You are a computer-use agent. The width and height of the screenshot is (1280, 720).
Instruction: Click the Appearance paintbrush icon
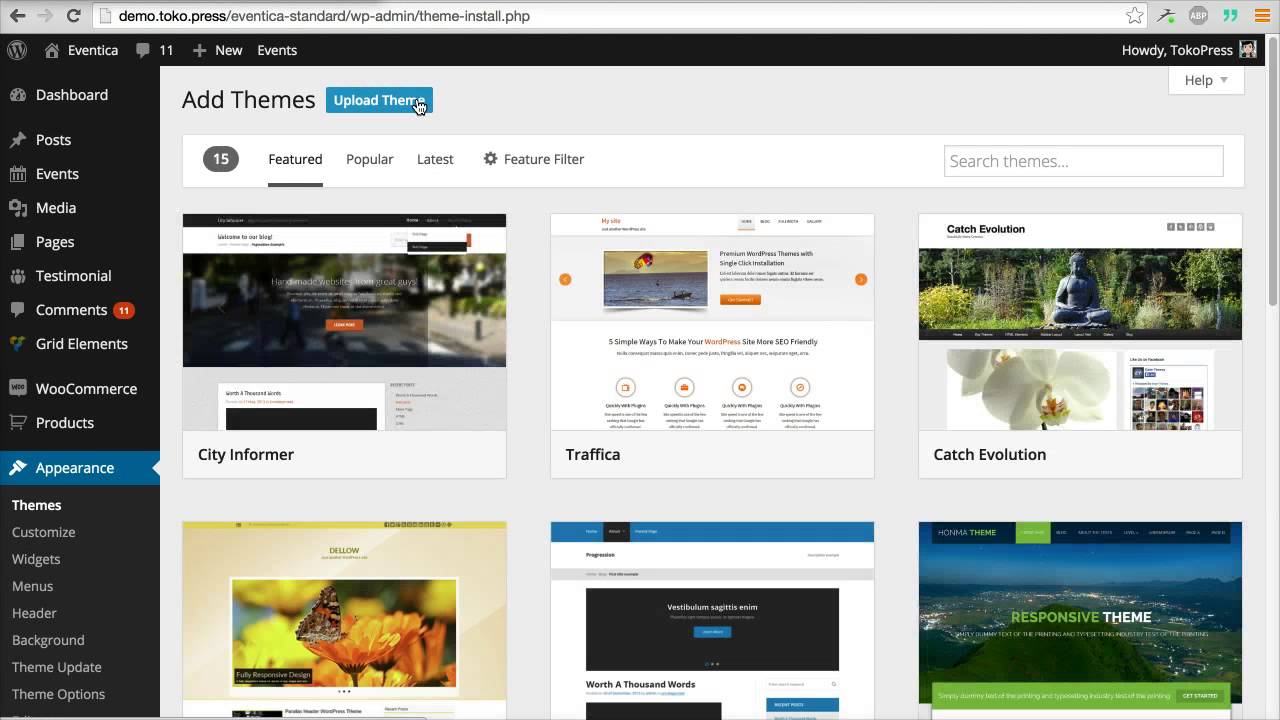[18, 468]
